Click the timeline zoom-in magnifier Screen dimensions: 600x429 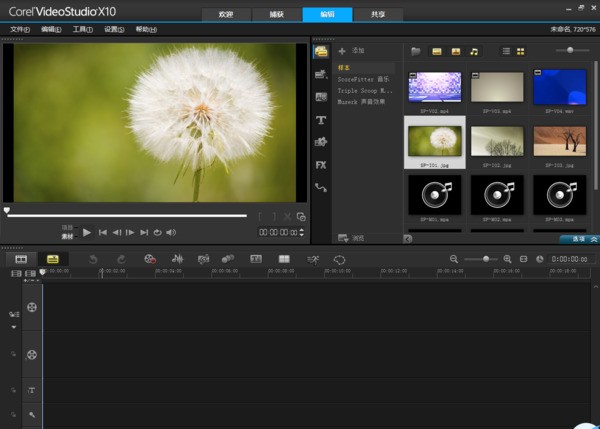pos(507,259)
